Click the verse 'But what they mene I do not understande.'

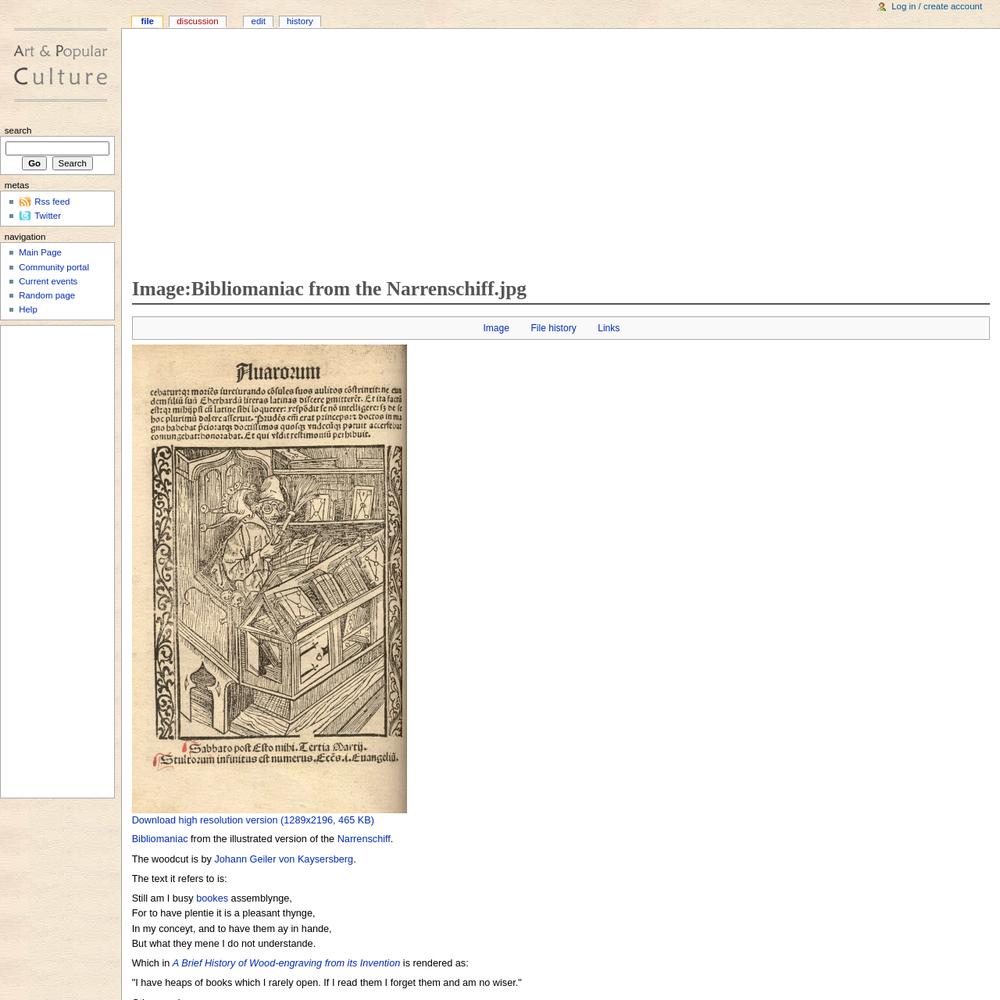coord(224,943)
